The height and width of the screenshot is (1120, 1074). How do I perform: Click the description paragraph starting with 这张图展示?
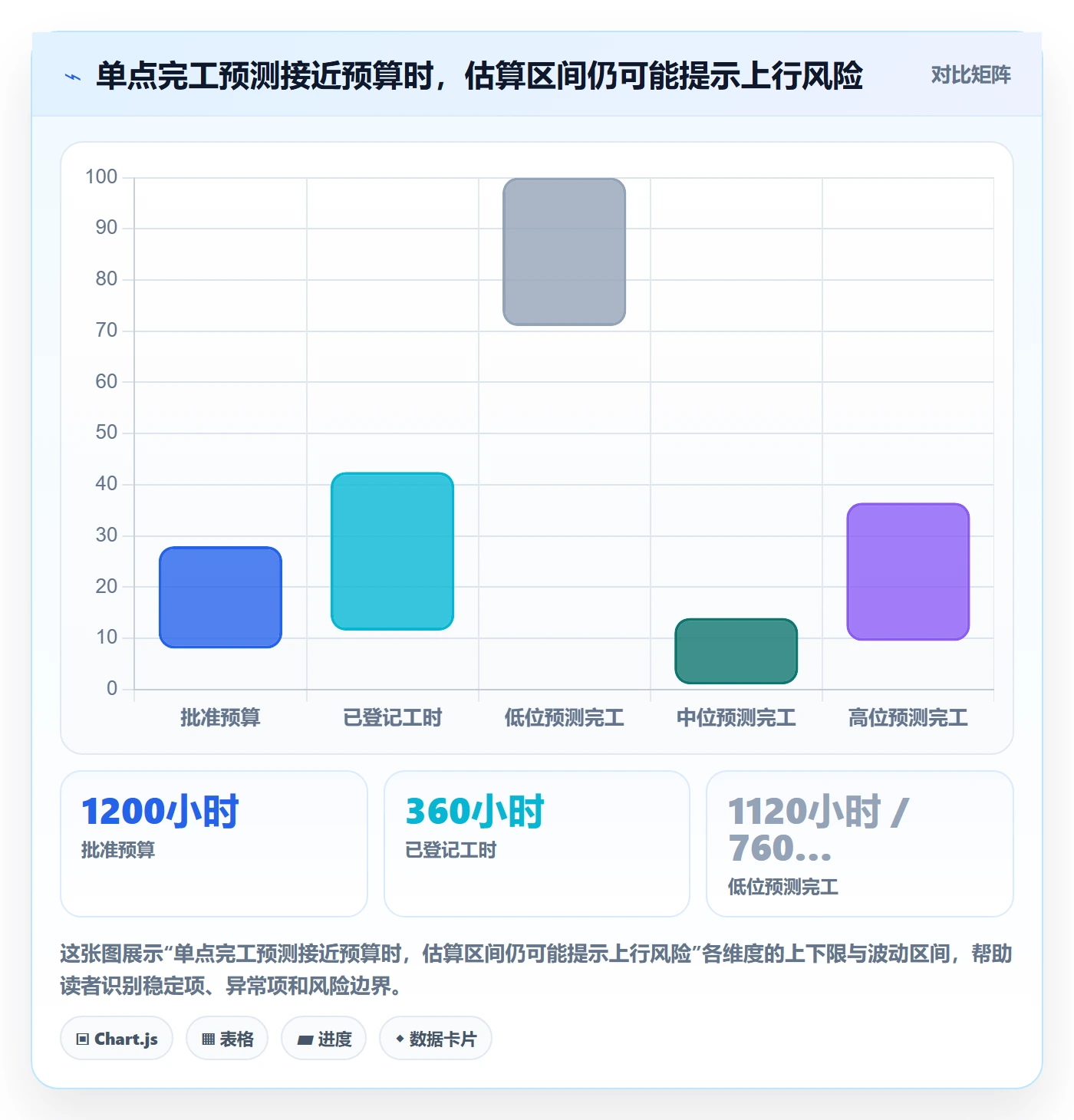click(x=536, y=970)
